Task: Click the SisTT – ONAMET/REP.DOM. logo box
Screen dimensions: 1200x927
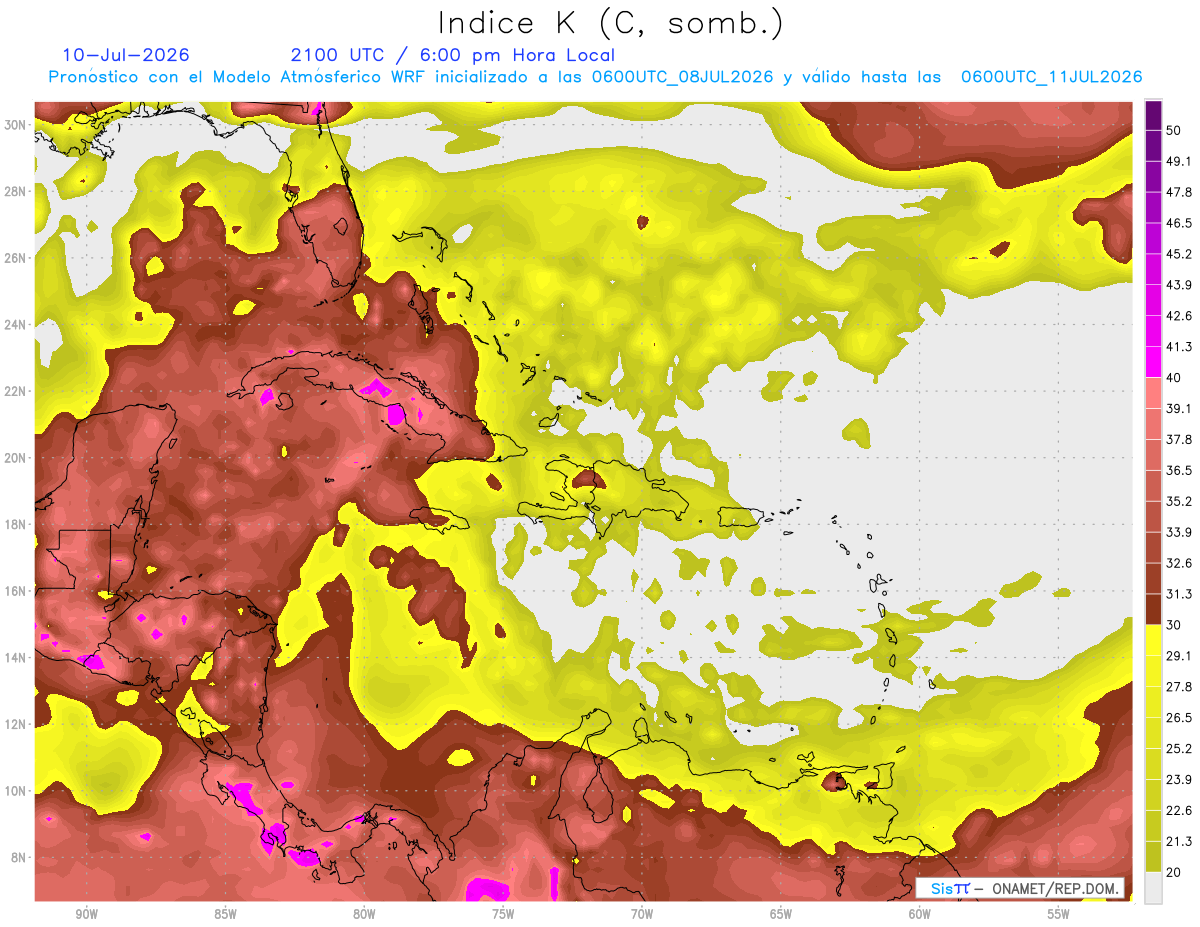Action: click(1020, 888)
